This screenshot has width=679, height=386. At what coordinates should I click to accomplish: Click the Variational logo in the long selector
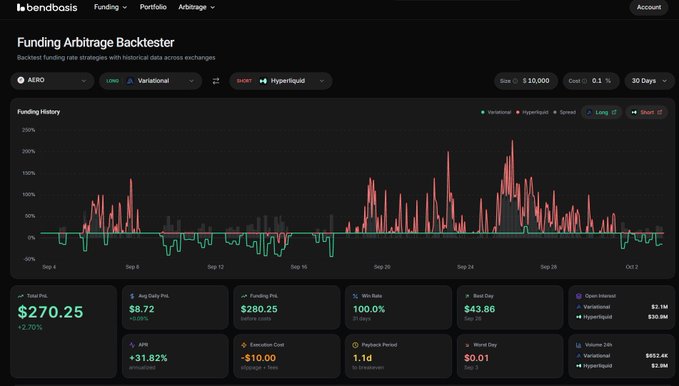pos(130,81)
